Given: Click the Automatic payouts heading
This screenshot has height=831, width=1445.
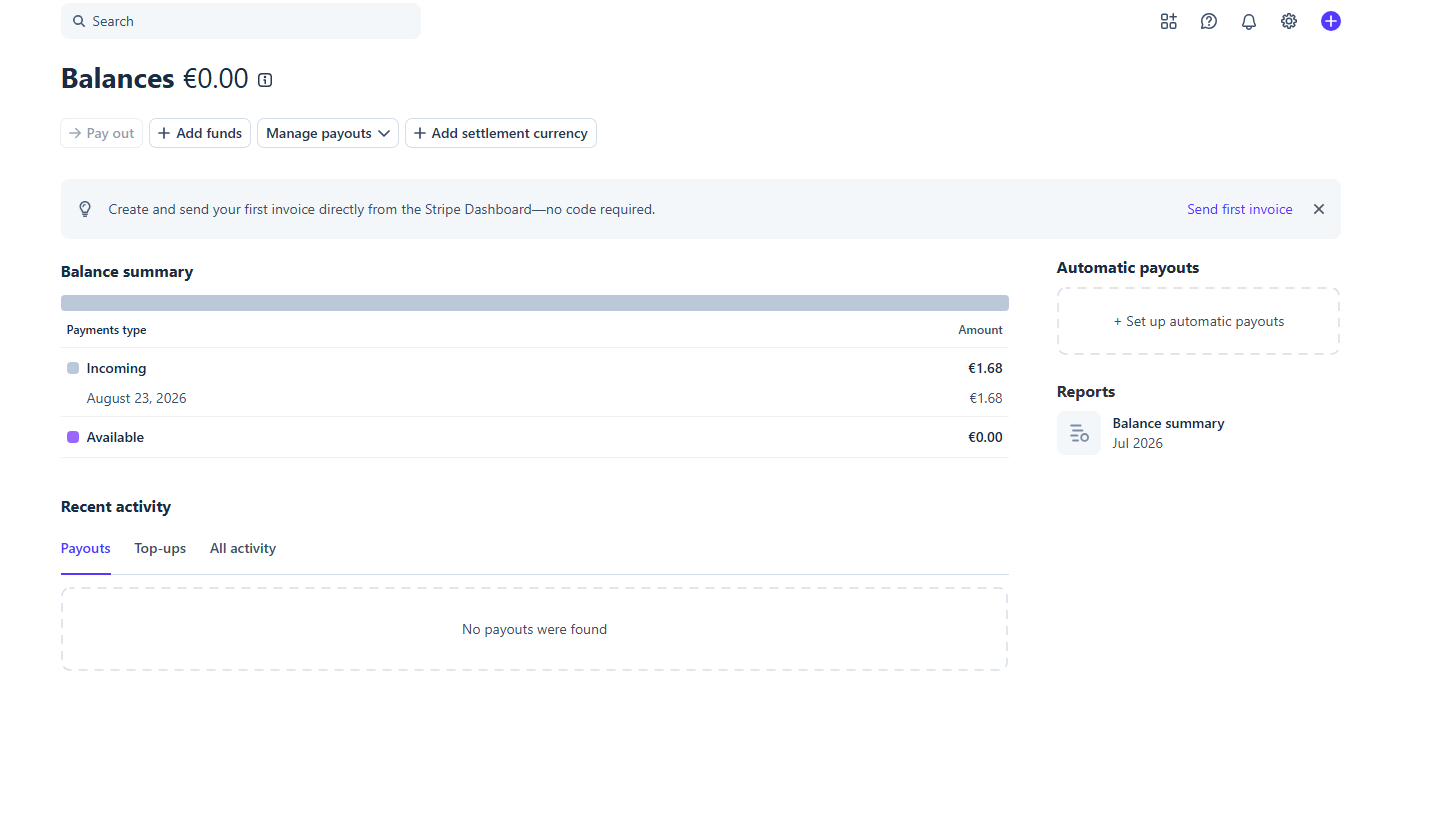Looking at the screenshot, I should pos(1128,268).
